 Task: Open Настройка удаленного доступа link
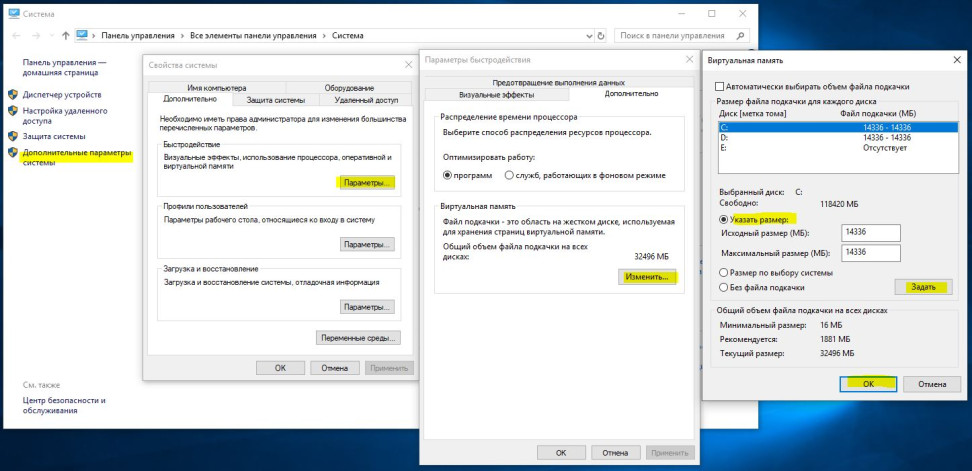(x=65, y=117)
